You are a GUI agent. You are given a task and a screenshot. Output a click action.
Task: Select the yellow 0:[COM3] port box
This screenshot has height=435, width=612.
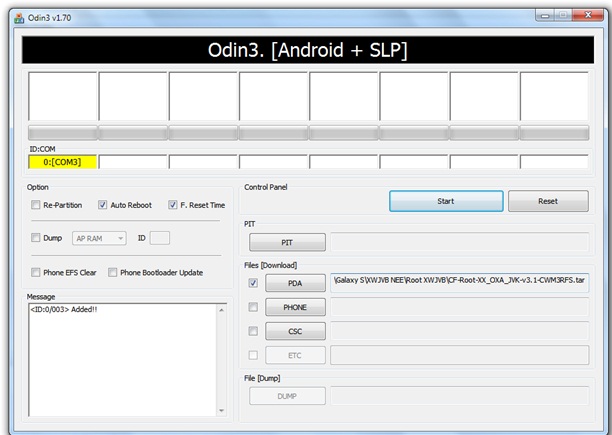click(62, 162)
